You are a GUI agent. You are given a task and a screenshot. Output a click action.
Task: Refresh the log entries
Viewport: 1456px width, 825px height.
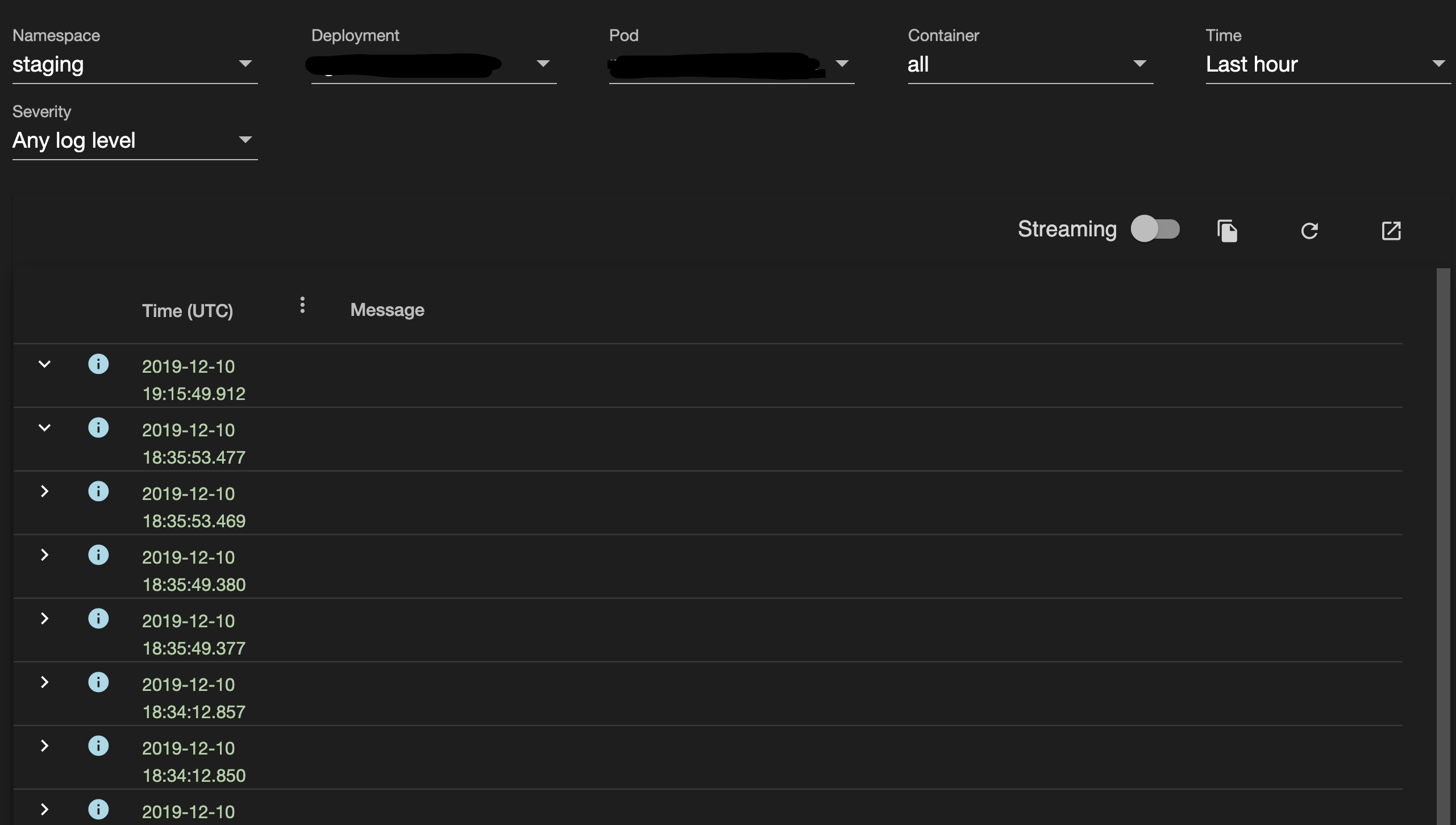pyautogui.click(x=1310, y=230)
